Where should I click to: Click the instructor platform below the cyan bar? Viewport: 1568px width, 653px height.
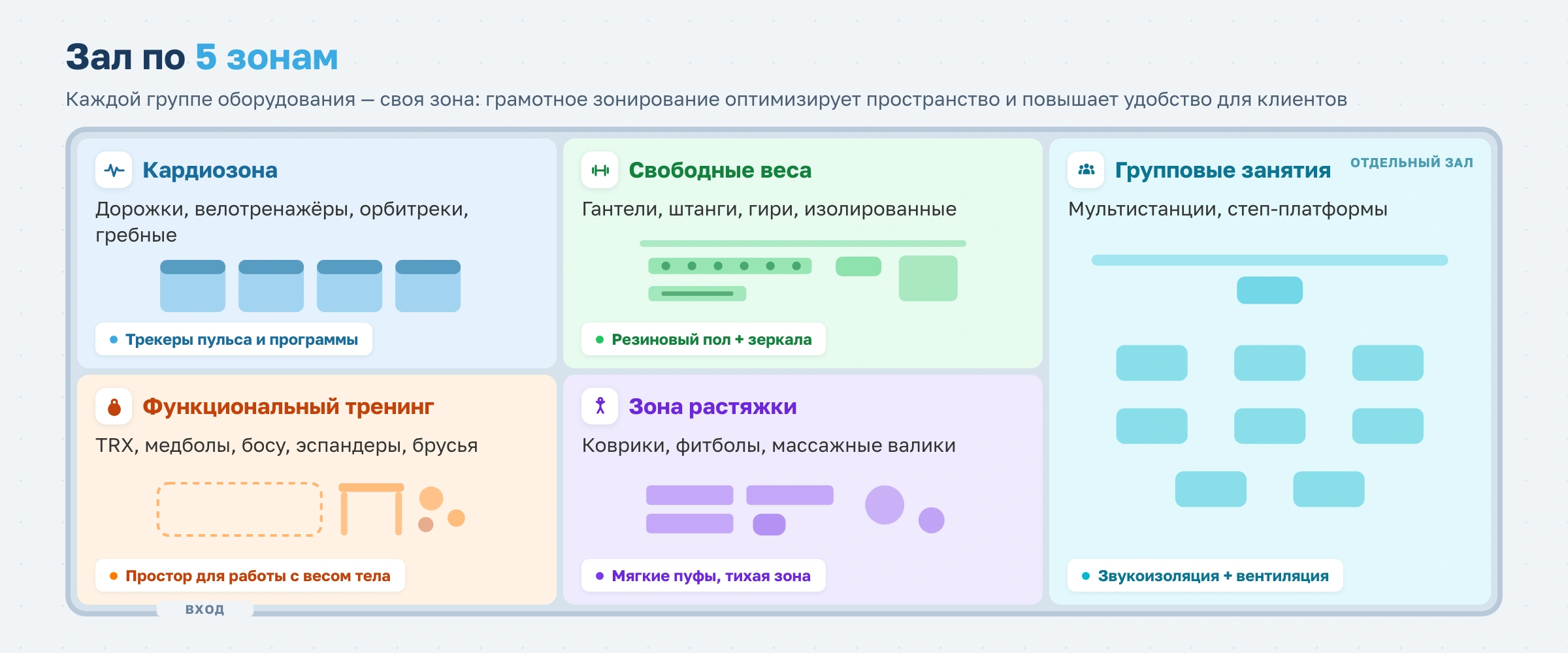click(1269, 290)
